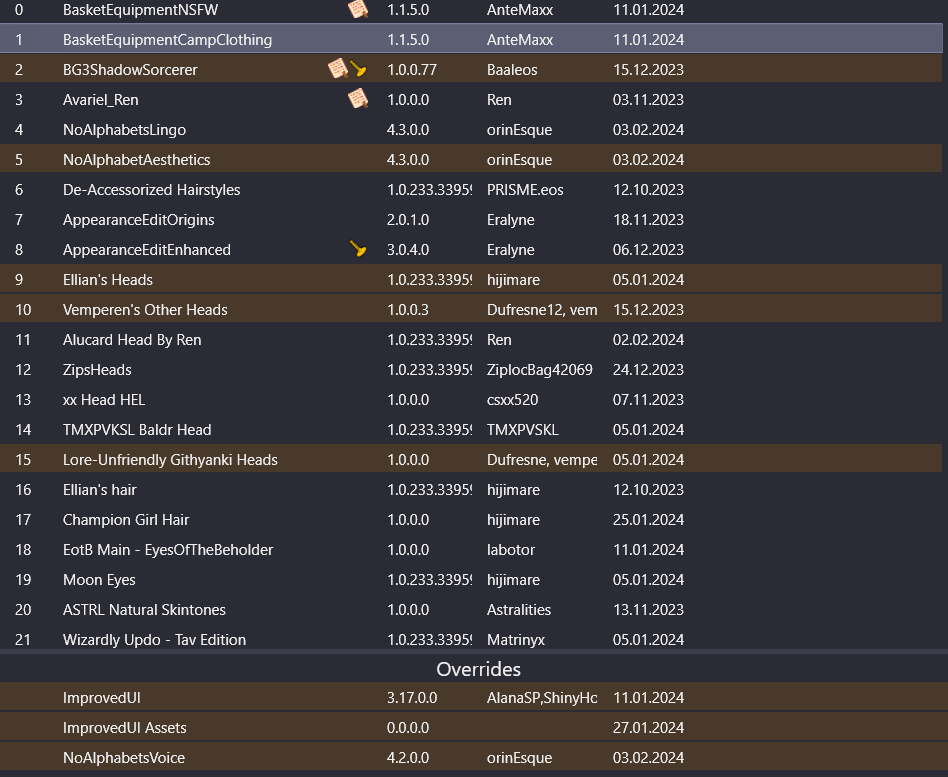Click load order number 15
This screenshot has width=948, height=777.
click(x=23, y=460)
